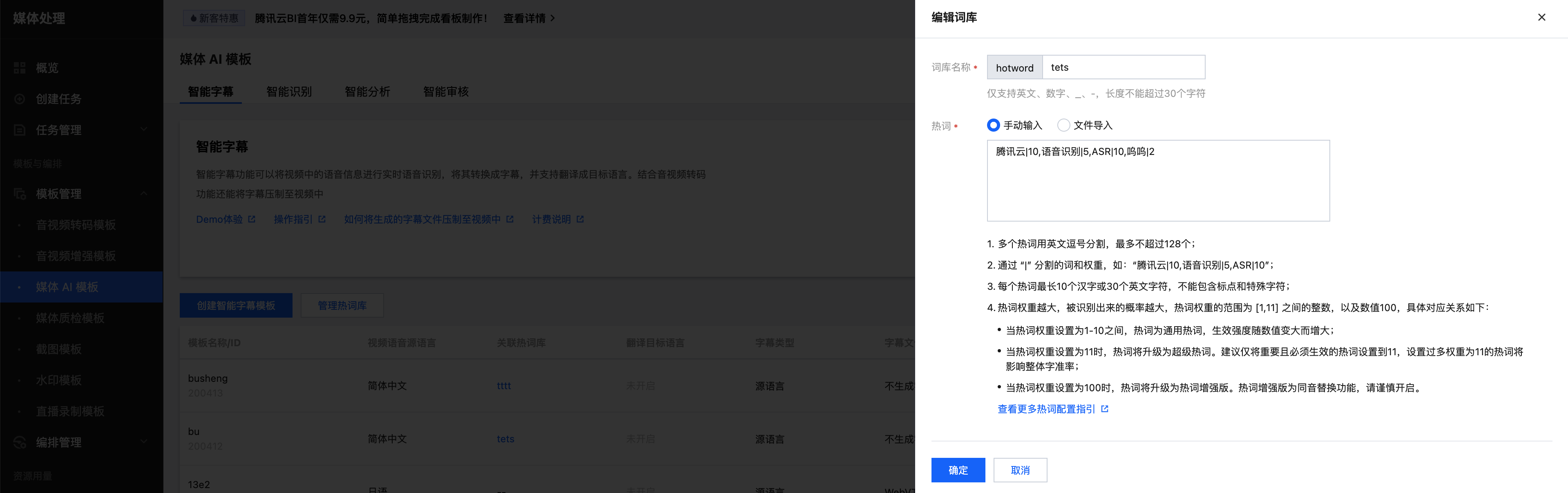Expand the 任务管理 menu chevron
Image resolution: width=1568 pixels, height=493 pixels.
pos(144,129)
